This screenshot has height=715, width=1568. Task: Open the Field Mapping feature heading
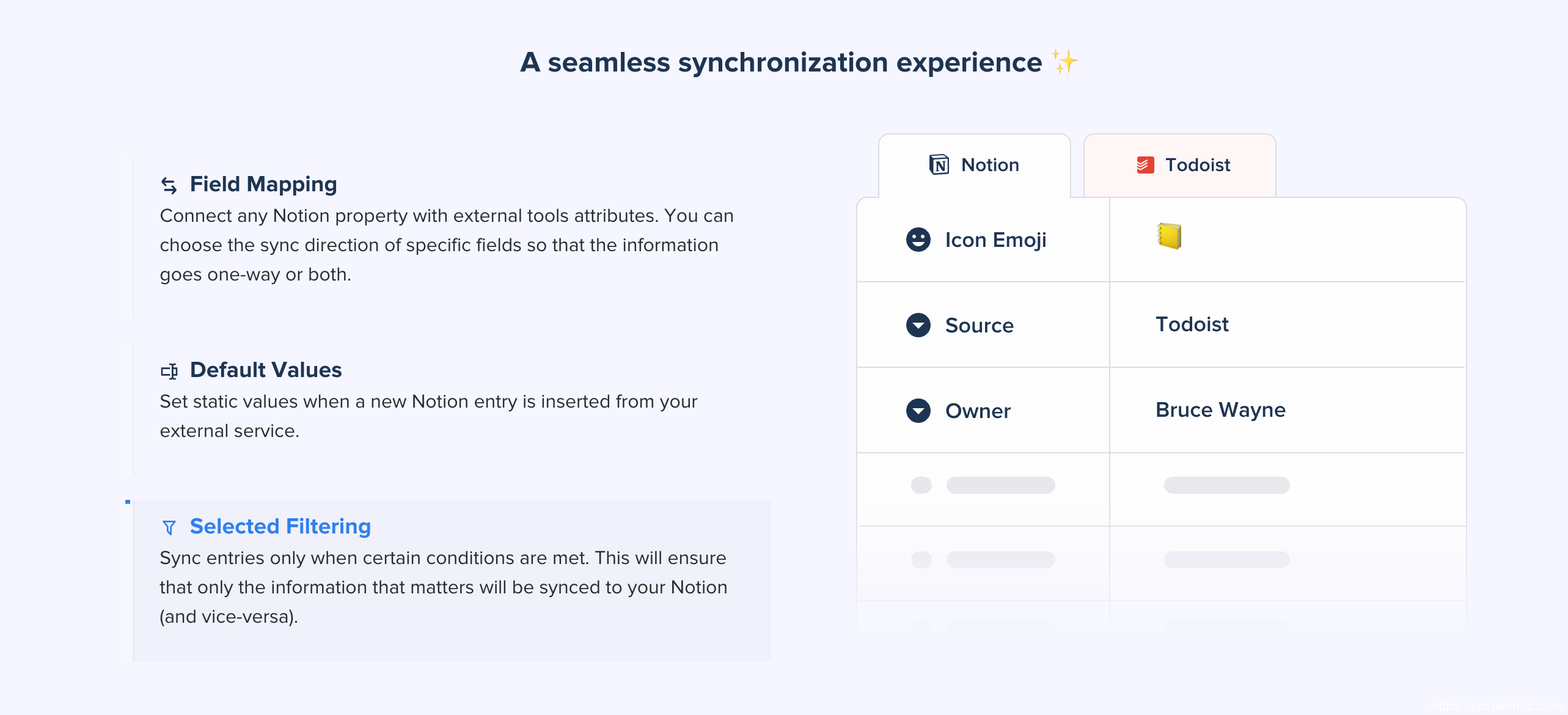(x=263, y=185)
